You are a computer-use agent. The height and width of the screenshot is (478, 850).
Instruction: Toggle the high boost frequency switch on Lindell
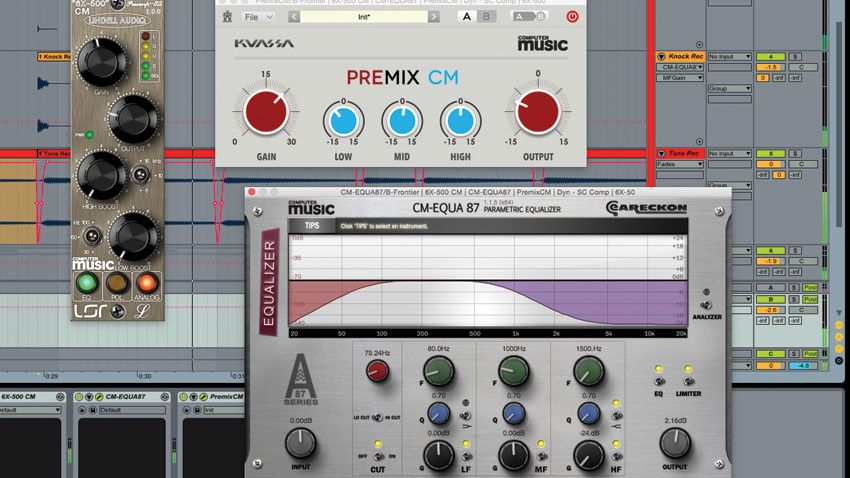[140, 175]
